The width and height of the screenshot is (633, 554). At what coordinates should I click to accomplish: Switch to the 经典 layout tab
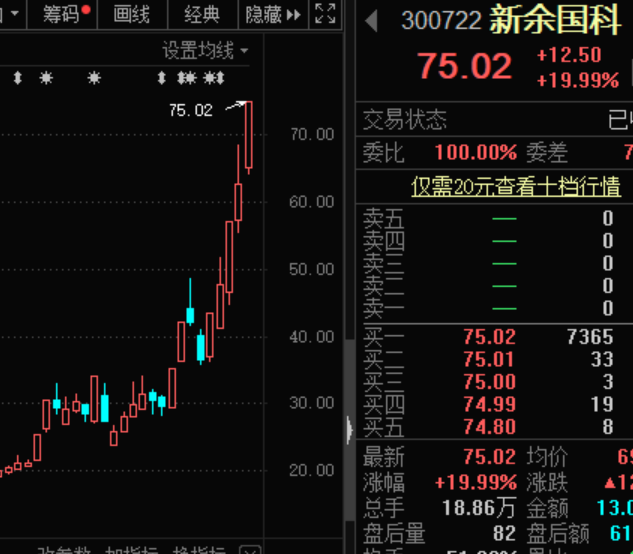coord(202,15)
